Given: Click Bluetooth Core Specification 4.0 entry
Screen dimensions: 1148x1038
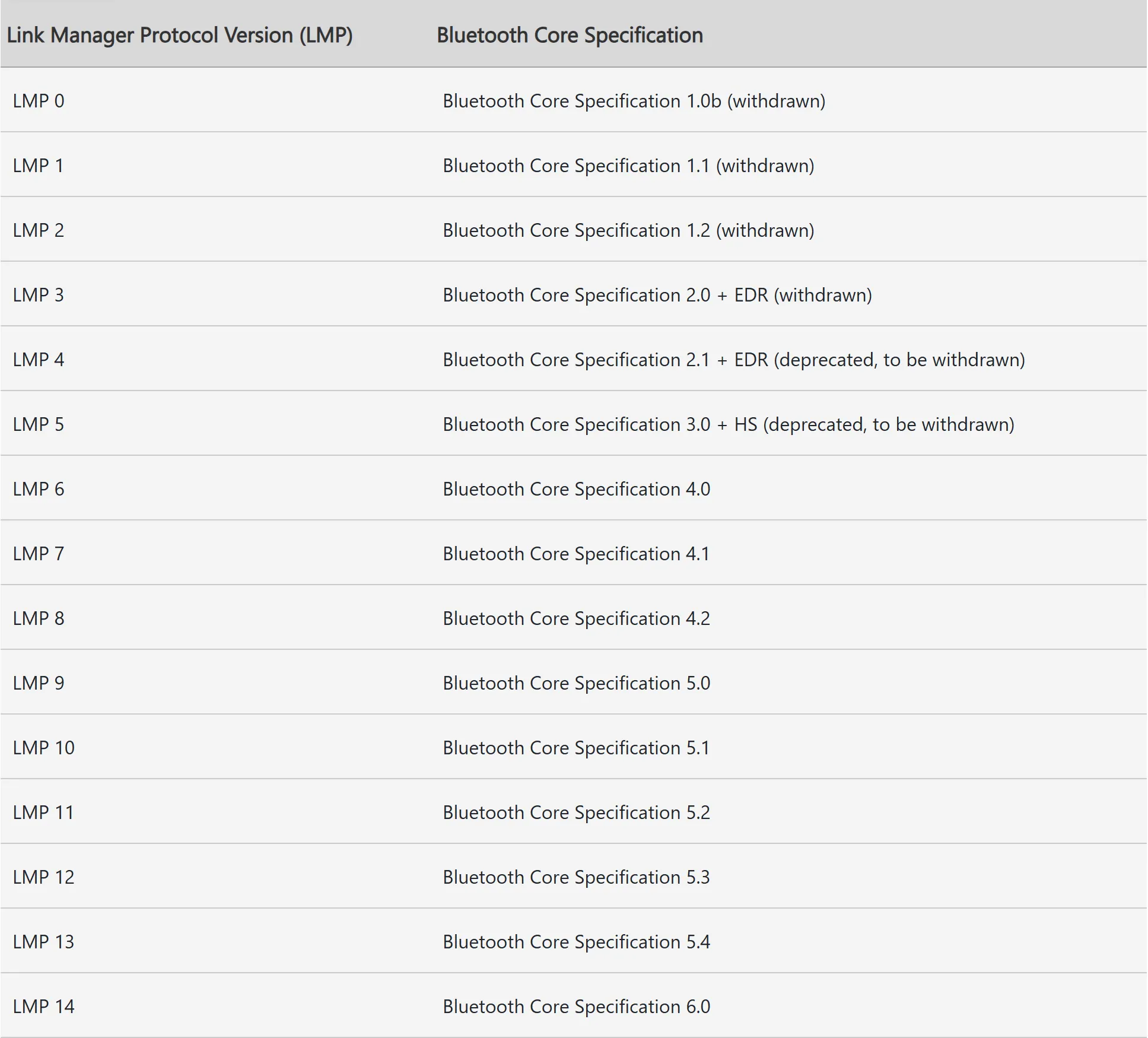Looking at the screenshot, I should [576, 489].
